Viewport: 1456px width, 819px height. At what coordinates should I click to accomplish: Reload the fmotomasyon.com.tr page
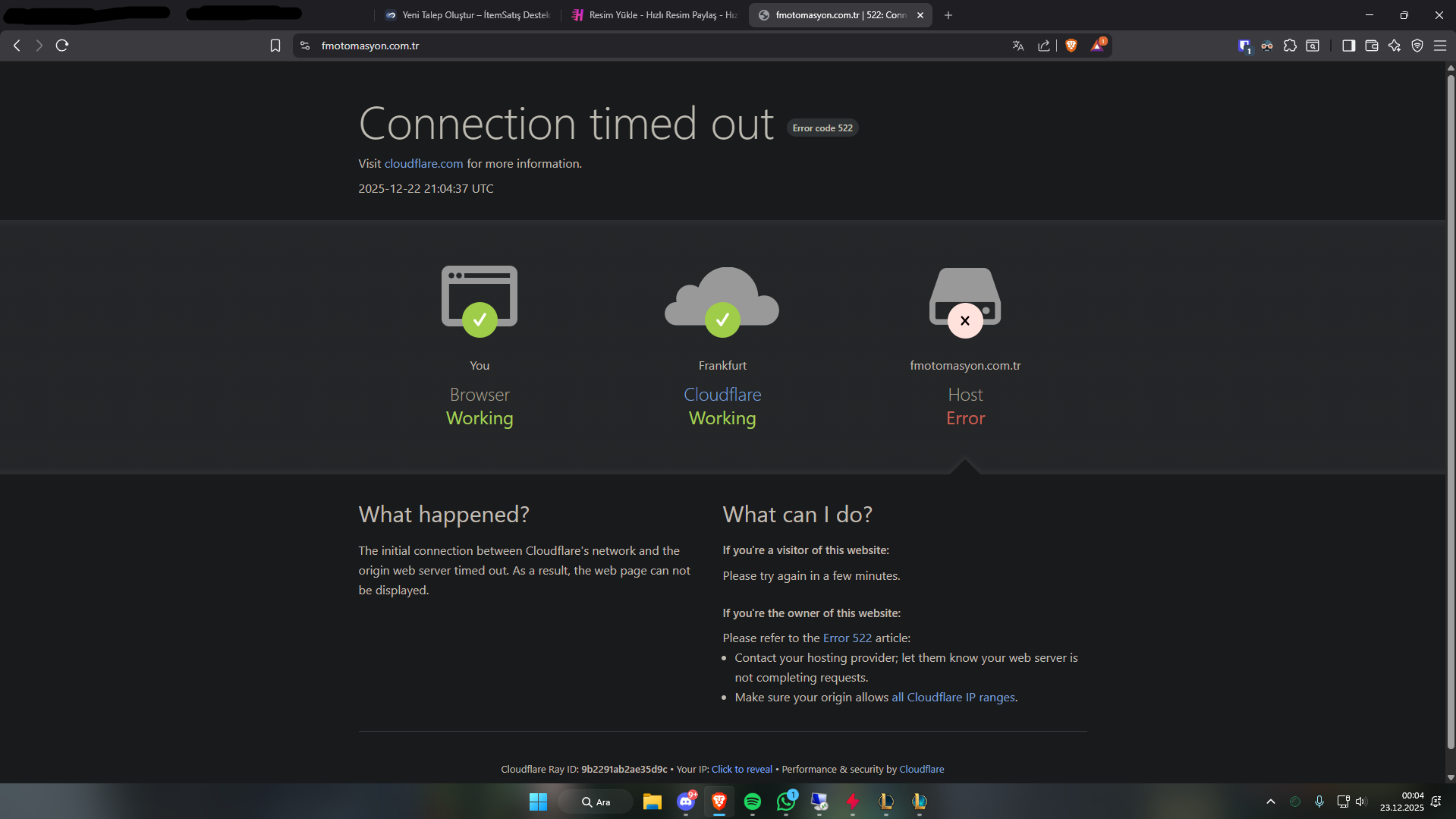point(62,46)
